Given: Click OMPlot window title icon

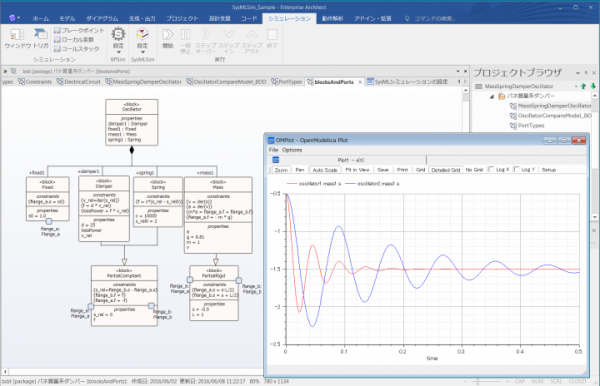Looking at the screenshot, I should pyautogui.click(x=271, y=140).
